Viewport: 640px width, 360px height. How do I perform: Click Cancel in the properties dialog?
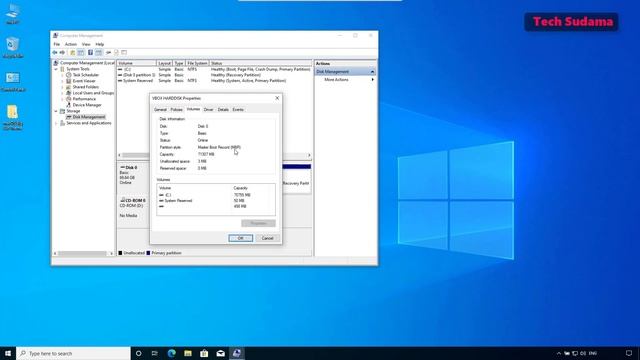tap(267, 238)
